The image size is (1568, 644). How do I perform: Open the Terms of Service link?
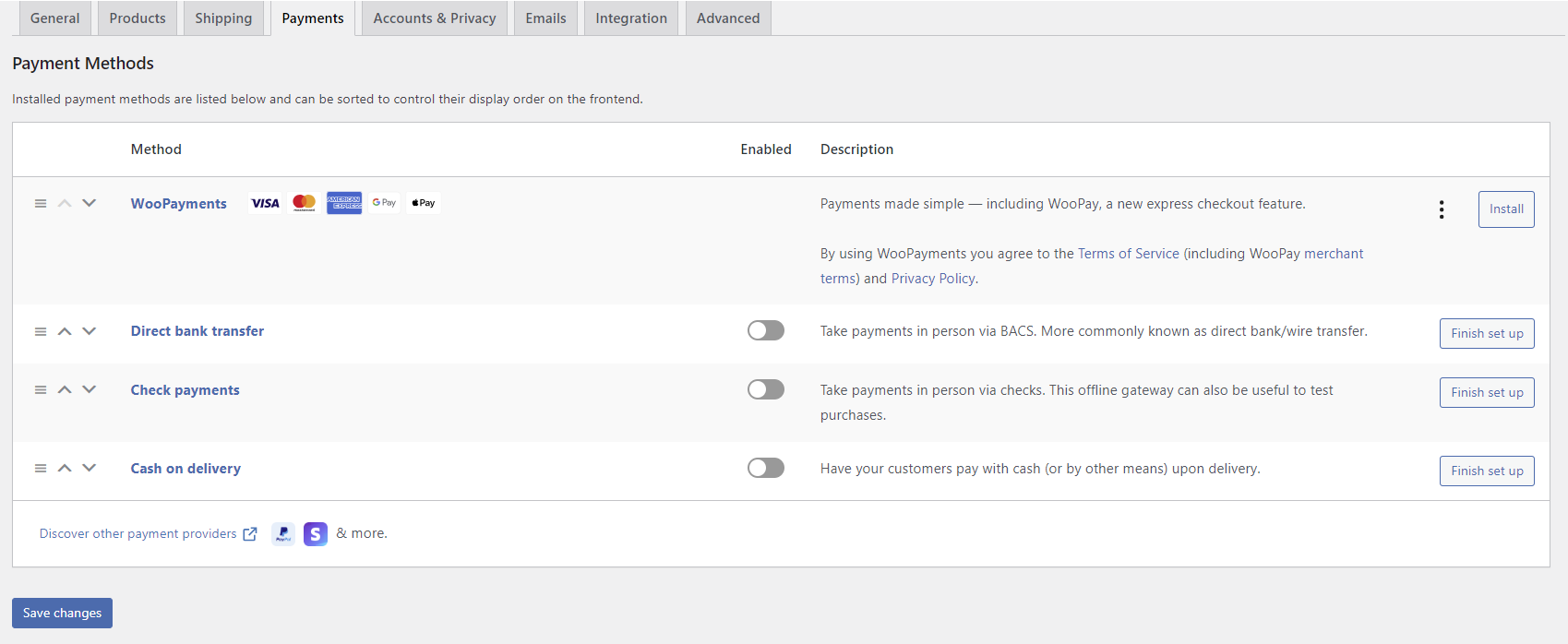point(1128,254)
